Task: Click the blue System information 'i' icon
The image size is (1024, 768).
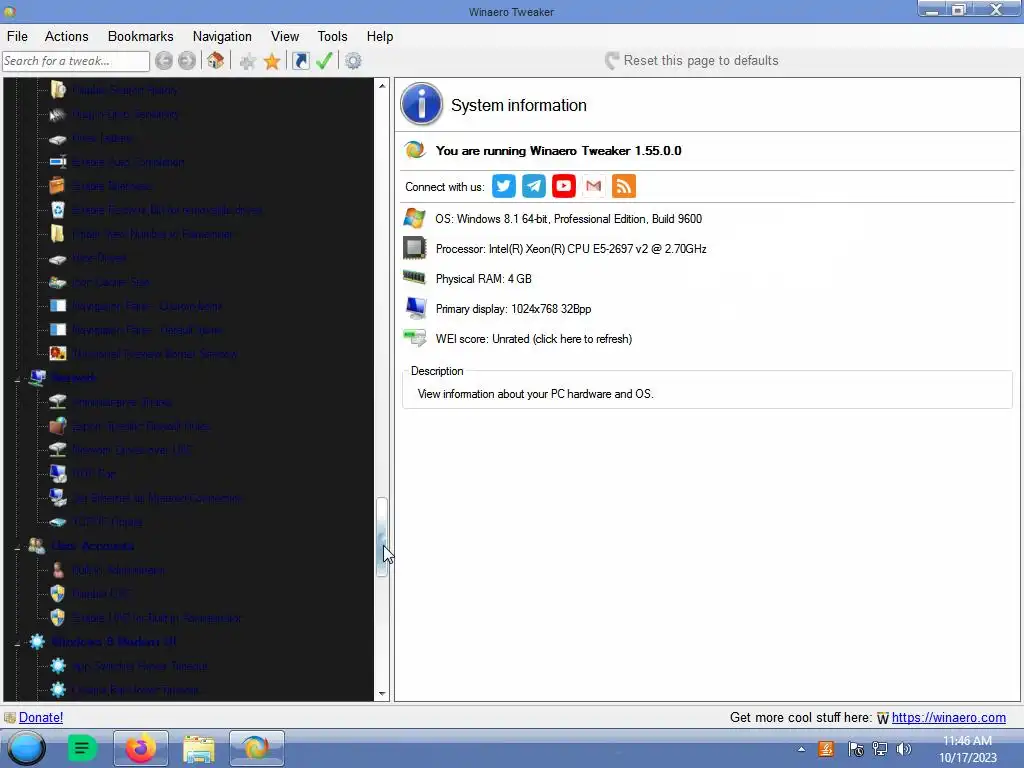Action: click(421, 104)
